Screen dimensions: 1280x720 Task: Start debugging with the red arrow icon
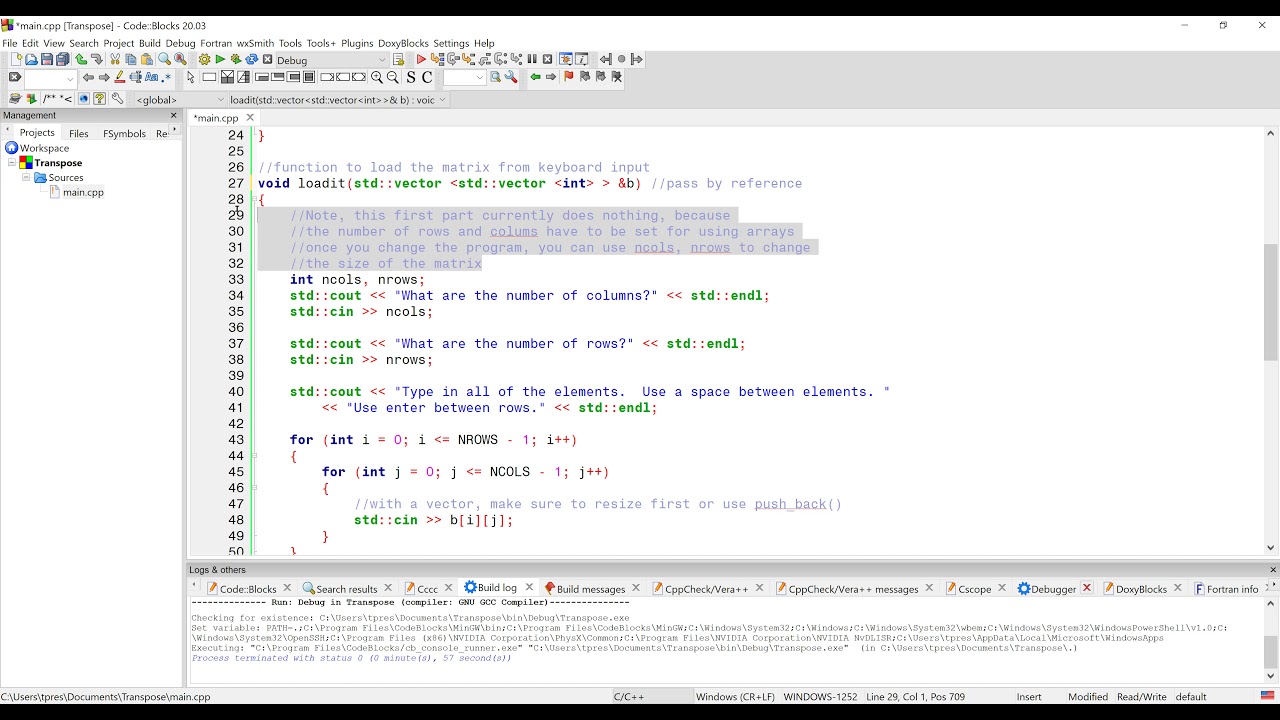coord(421,60)
